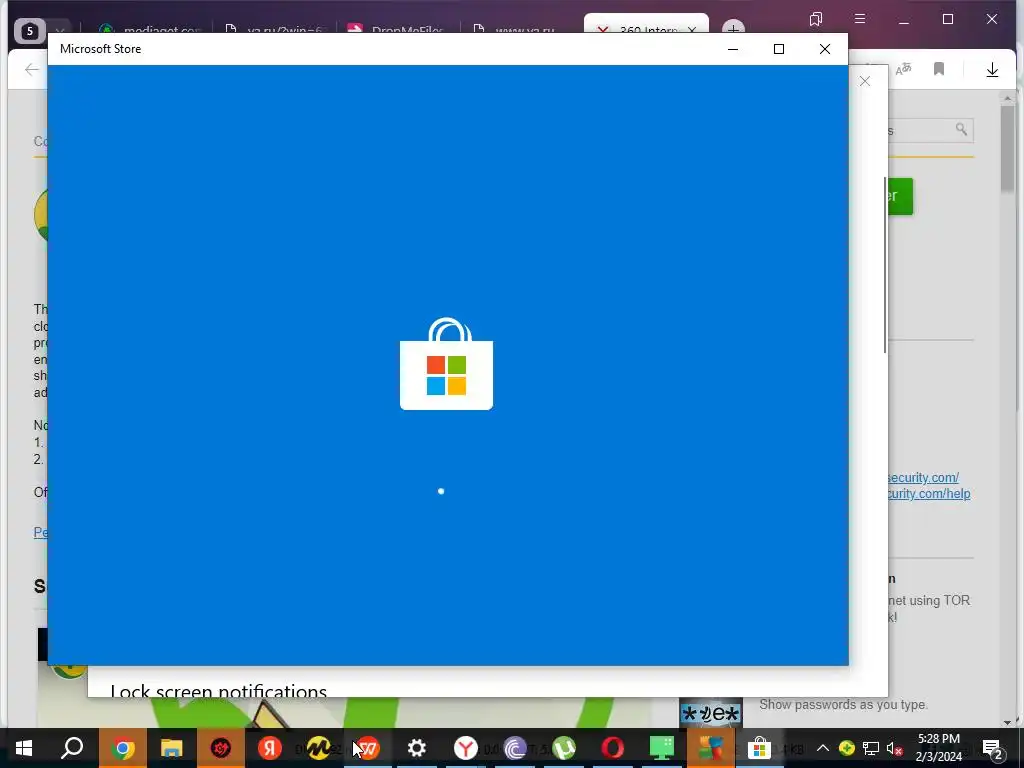Open the network tray icon
This screenshot has width=1024, height=768.
click(x=871, y=748)
